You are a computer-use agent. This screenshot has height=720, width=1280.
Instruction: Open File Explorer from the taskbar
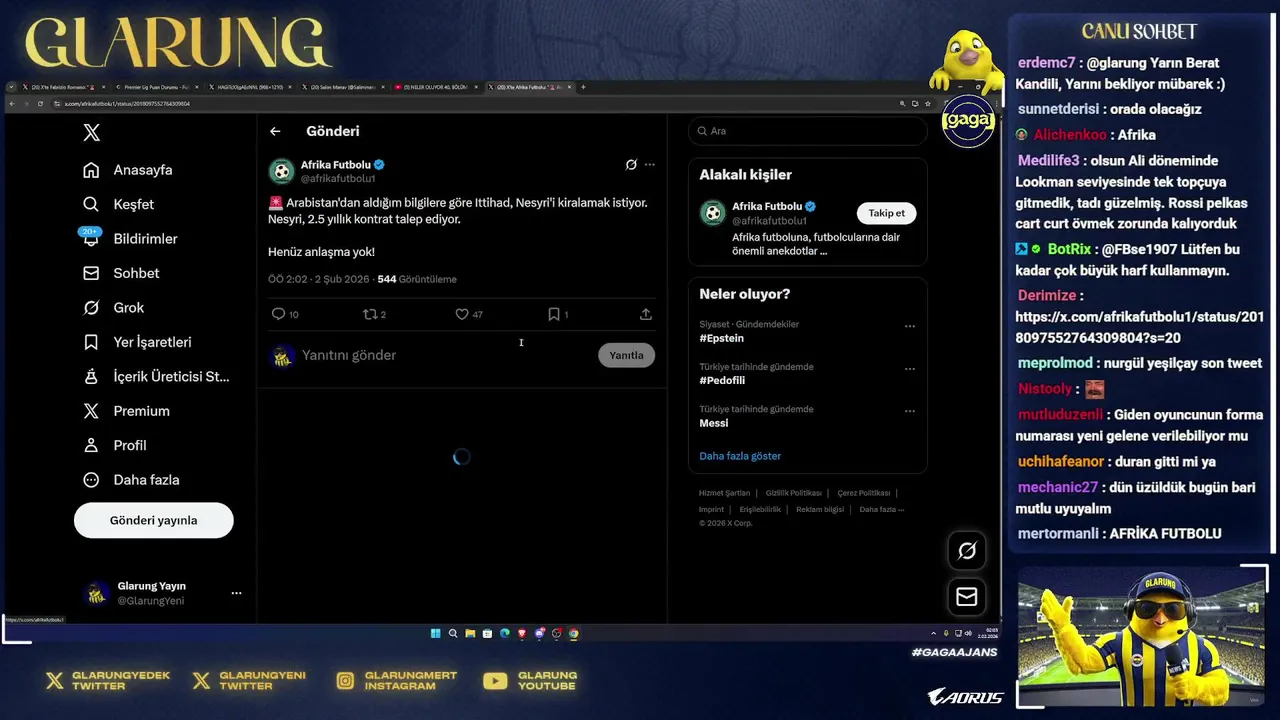click(470, 633)
